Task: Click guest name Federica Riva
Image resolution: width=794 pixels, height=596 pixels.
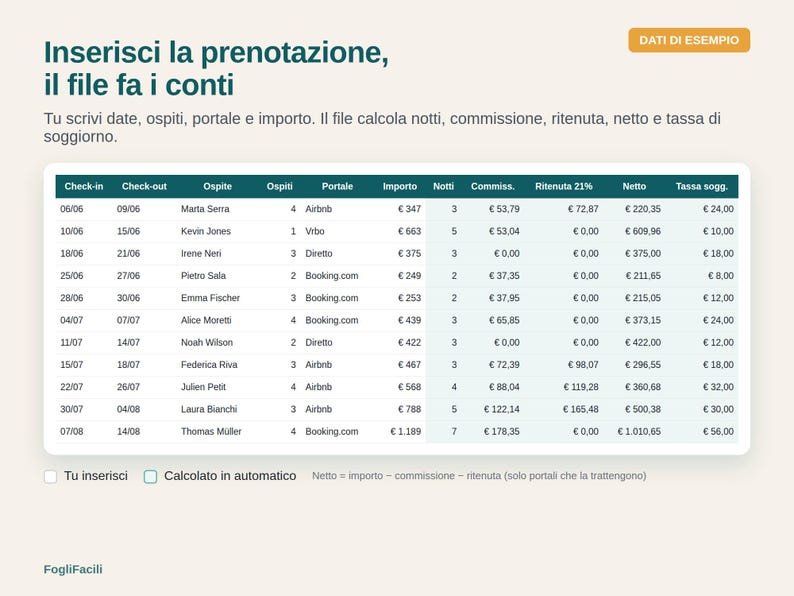Action: [209, 365]
